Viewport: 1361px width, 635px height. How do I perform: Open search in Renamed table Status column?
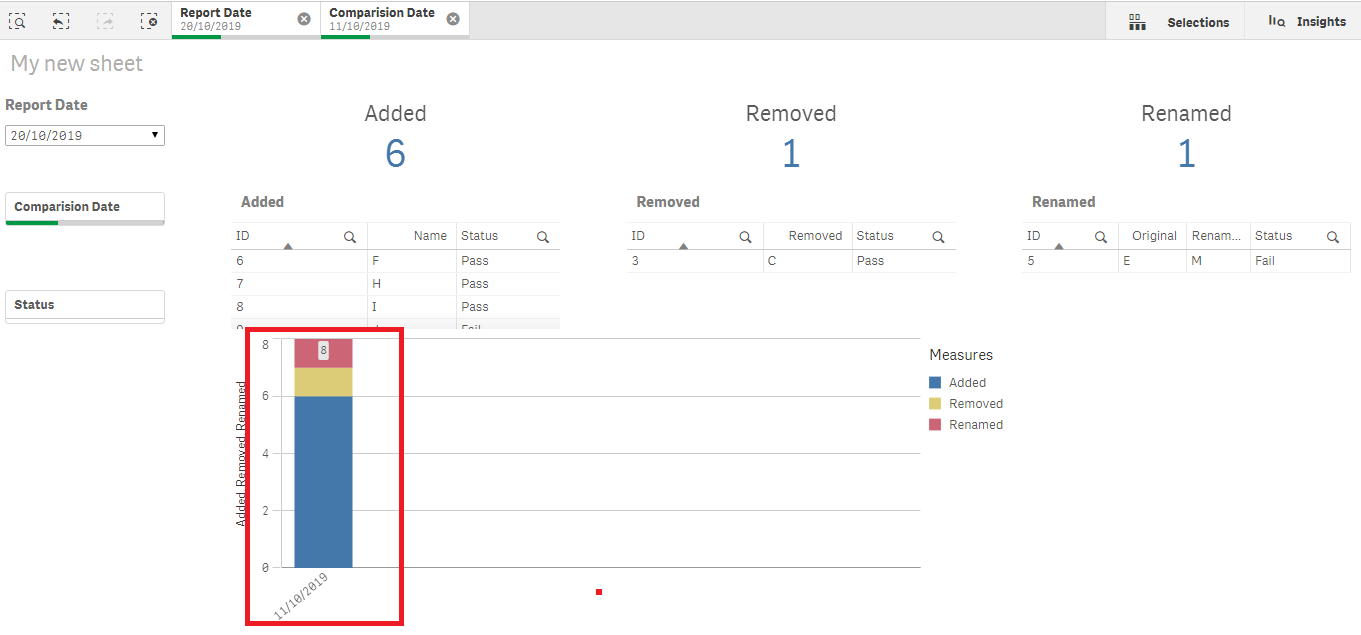pyautogui.click(x=1333, y=236)
